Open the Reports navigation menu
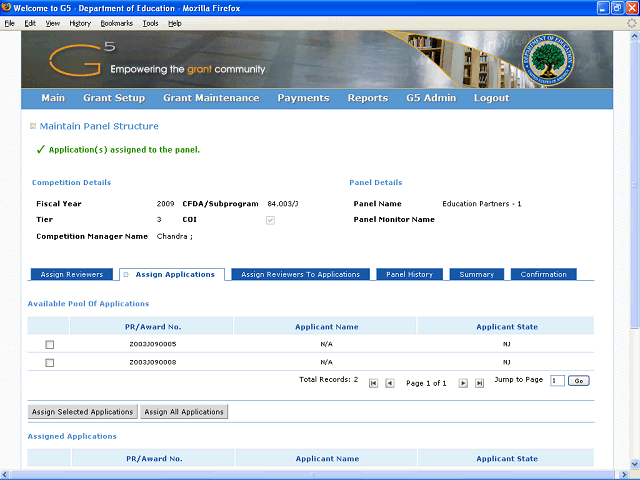 tap(367, 98)
